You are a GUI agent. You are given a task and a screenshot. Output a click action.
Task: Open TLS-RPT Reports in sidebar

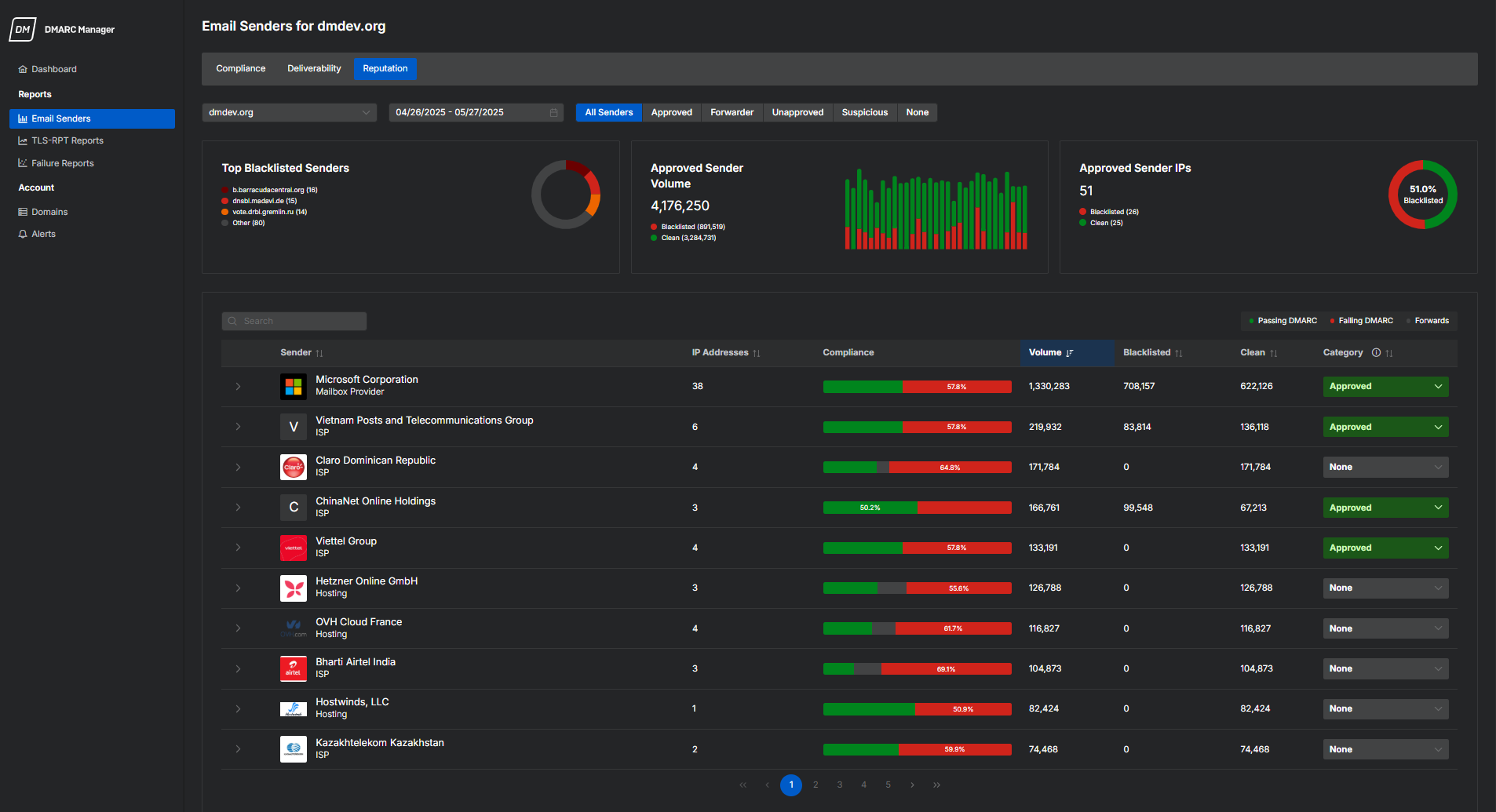click(x=68, y=141)
